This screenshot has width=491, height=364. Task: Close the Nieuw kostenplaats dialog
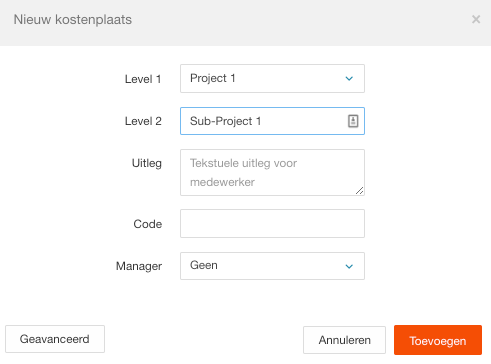point(476,19)
